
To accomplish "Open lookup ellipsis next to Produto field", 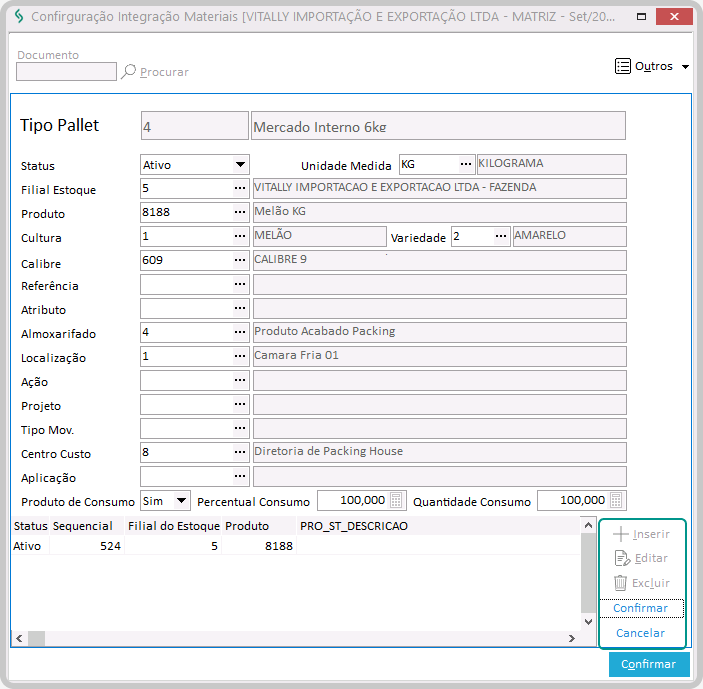I will (x=240, y=212).
